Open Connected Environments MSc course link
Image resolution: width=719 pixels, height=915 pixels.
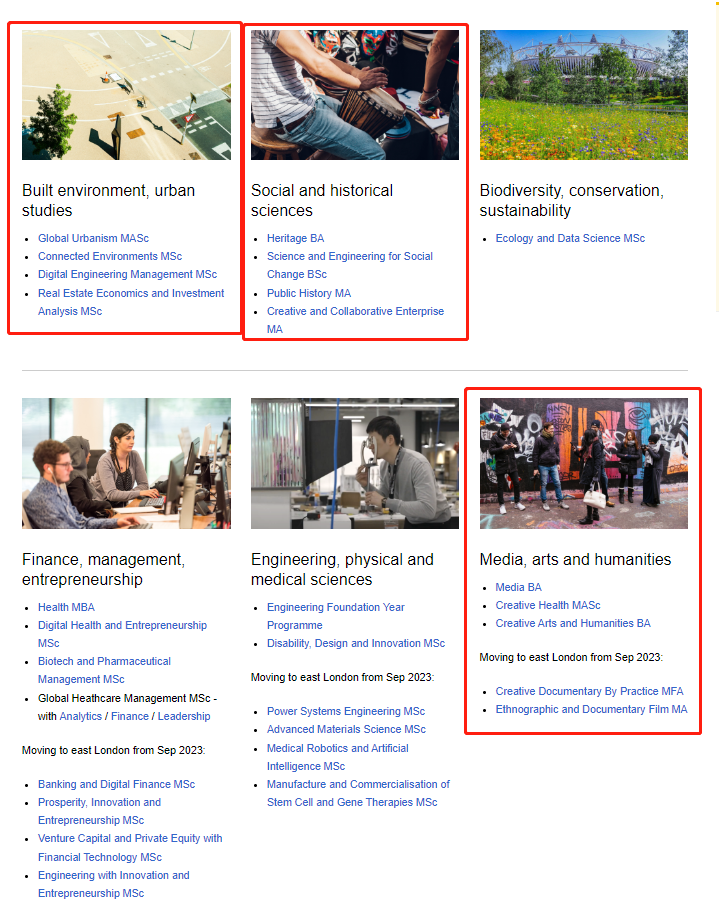[x=110, y=256]
